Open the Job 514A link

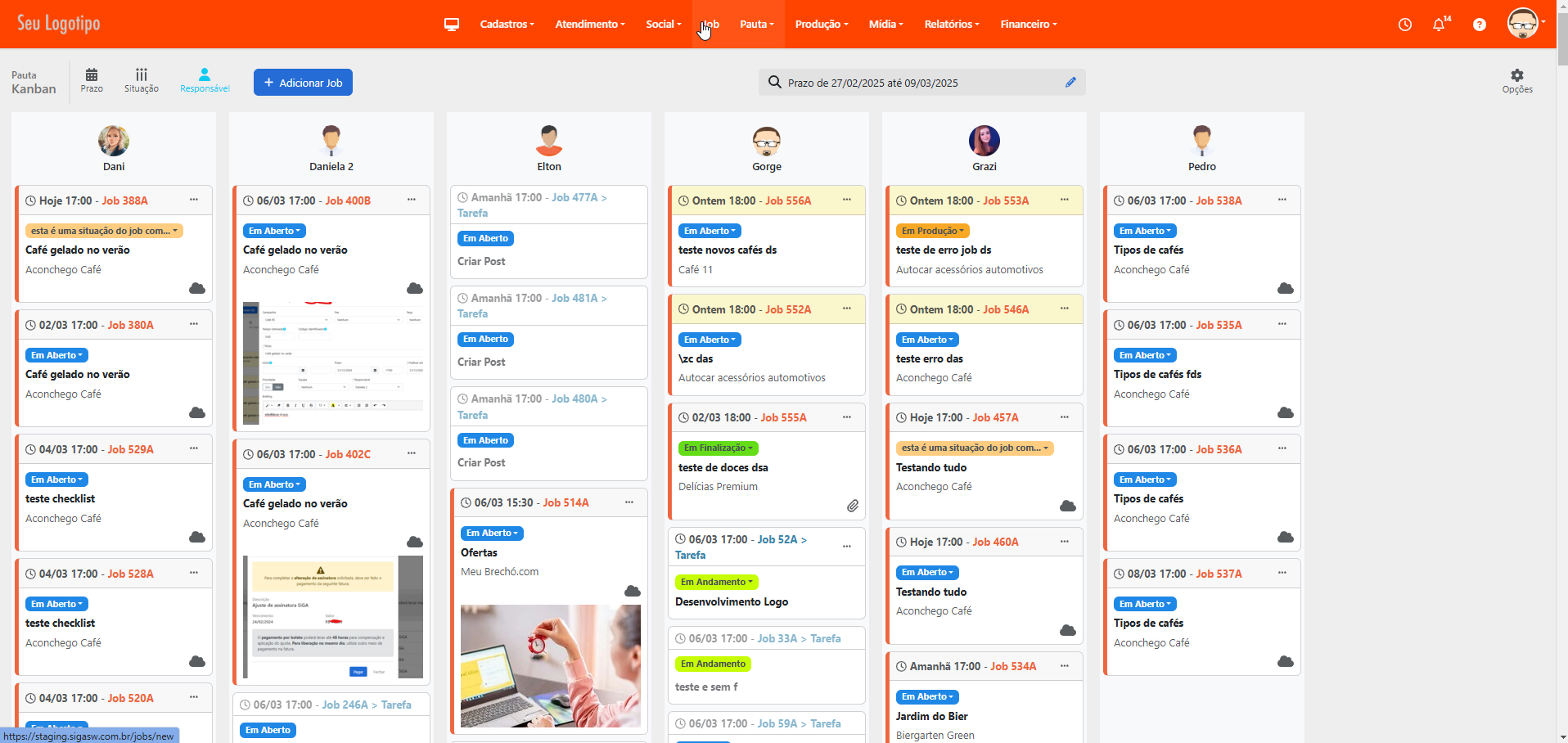pos(565,502)
